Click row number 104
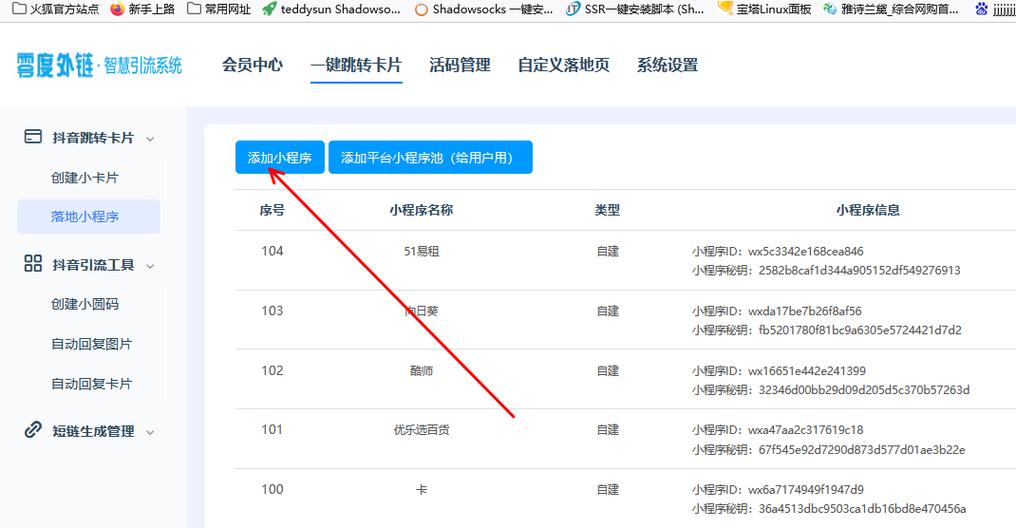The height and width of the screenshot is (528, 1016). [x=272, y=251]
